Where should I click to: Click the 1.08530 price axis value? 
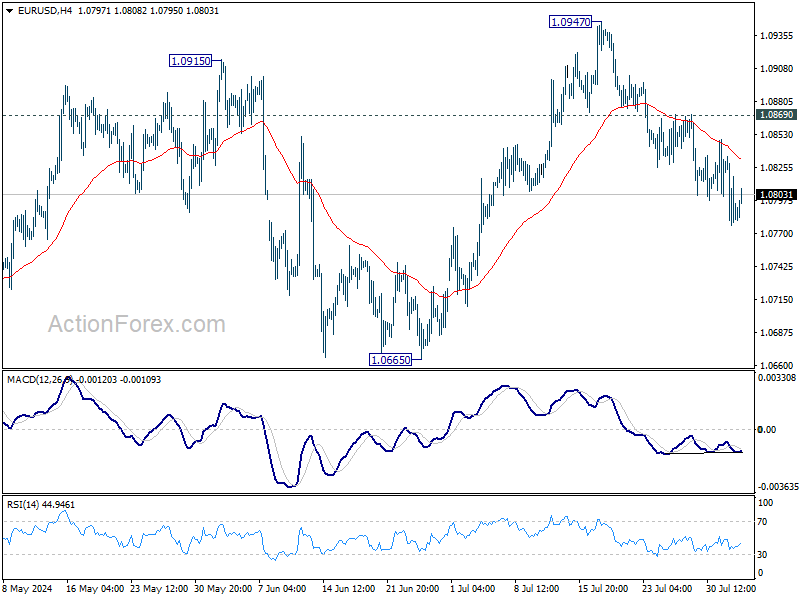point(777,135)
